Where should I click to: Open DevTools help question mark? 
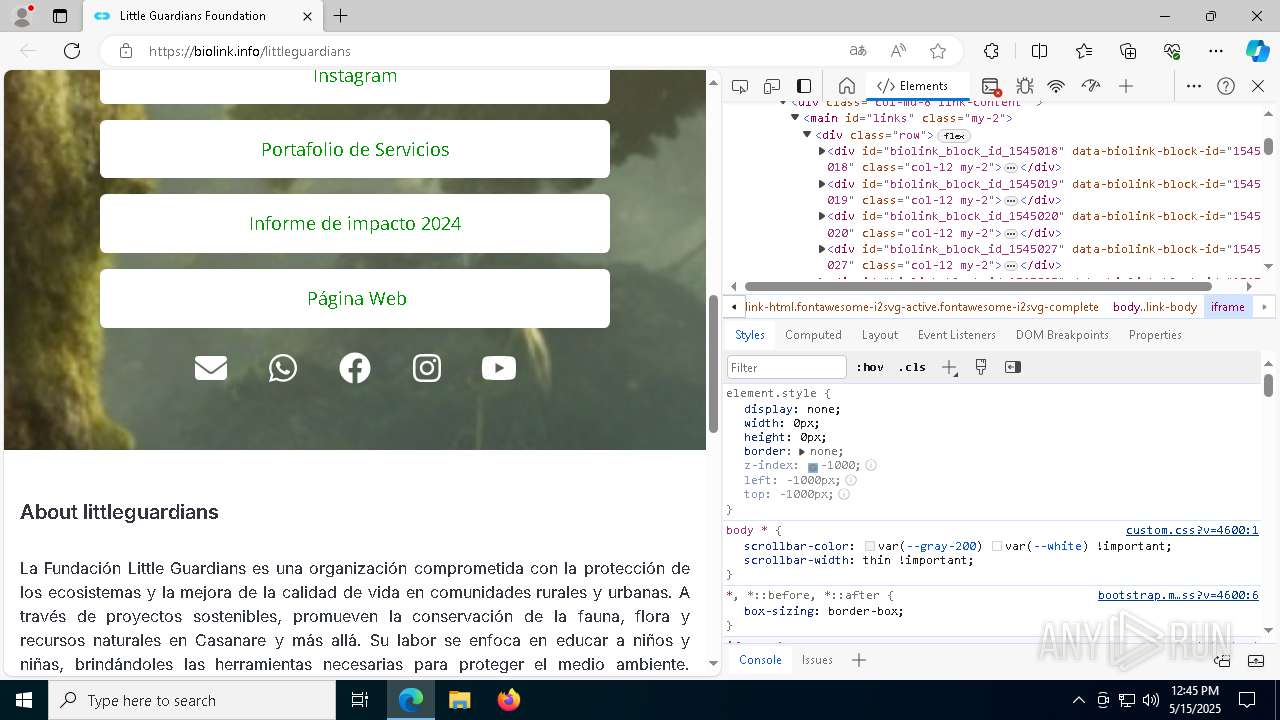click(1226, 86)
